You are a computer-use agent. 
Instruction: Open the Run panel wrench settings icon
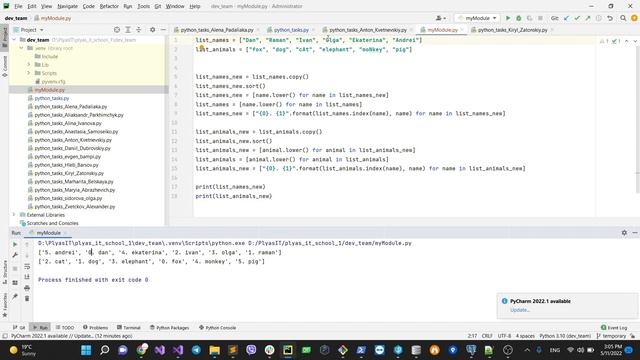pos(15,255)
